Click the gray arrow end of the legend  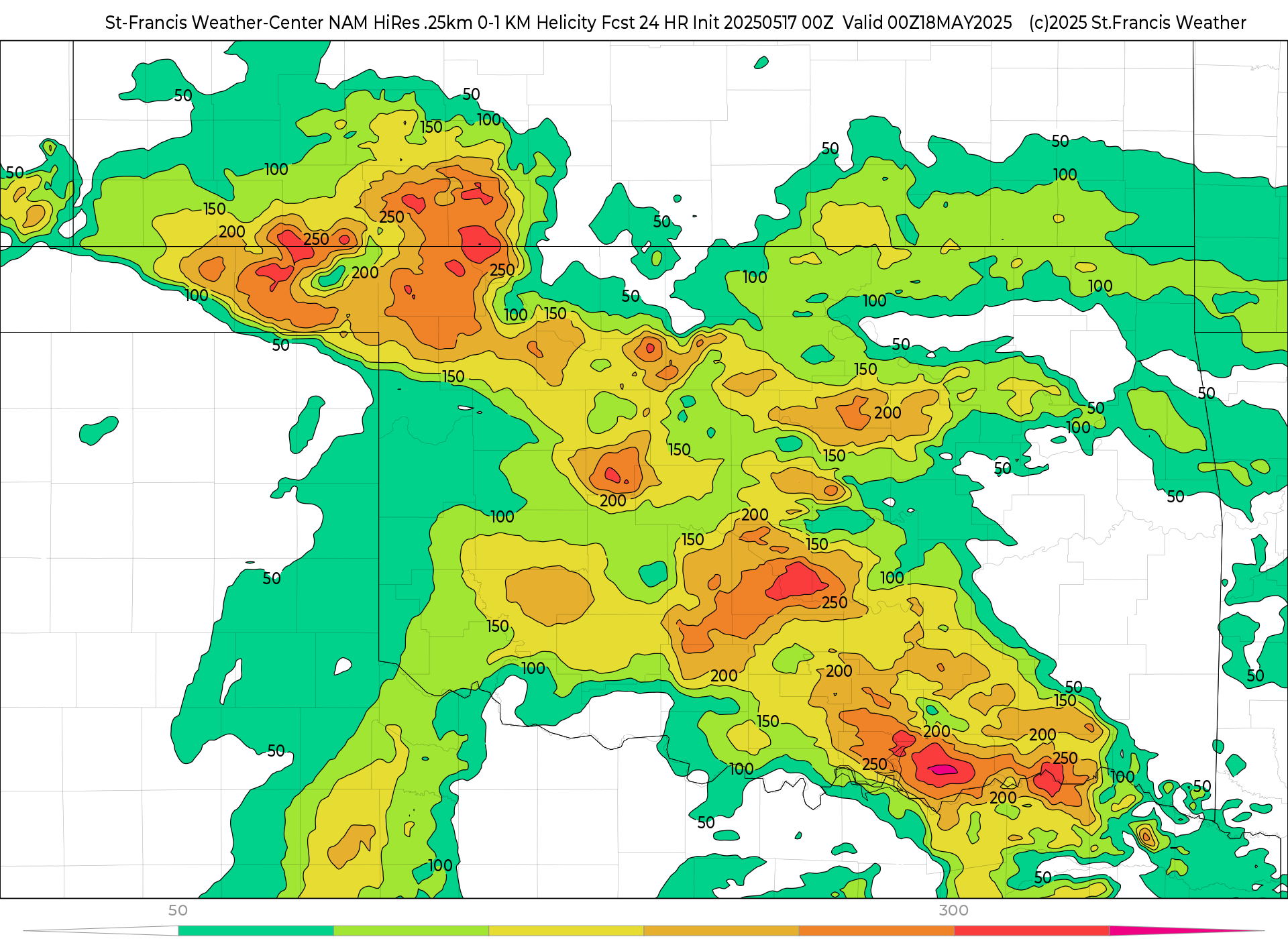pos(101,931)
